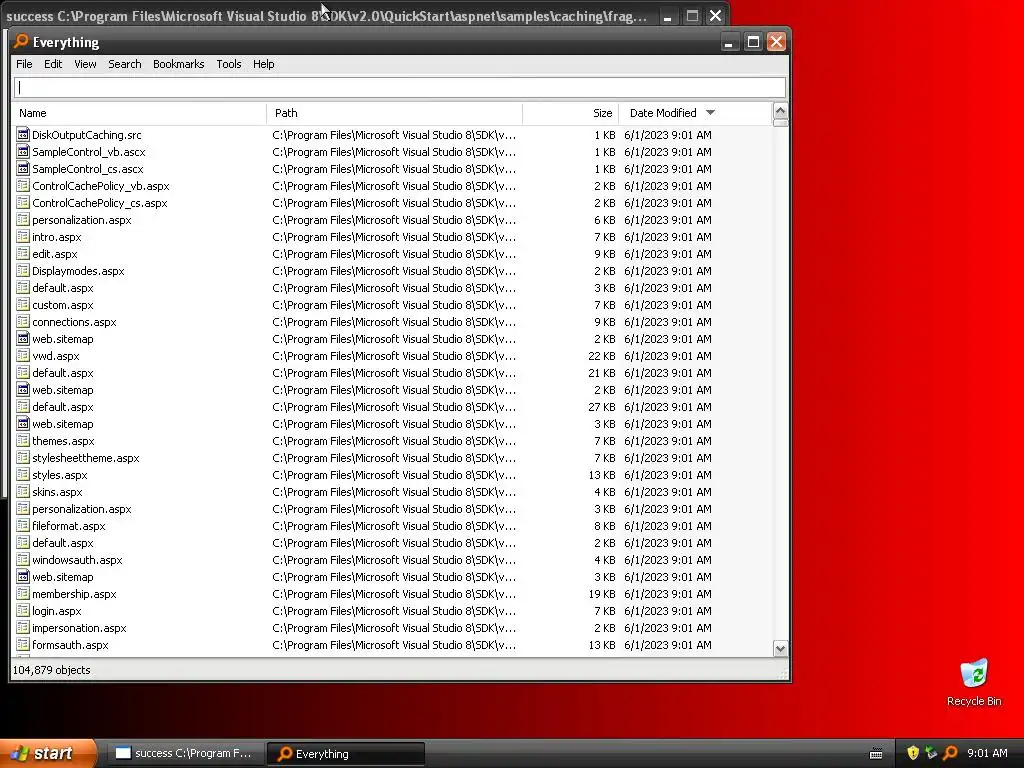Image resolution: width=1024 pixels, height=768 pixels.
Task: Select the impersonation.aspx file icon
Action: click(23, 628)
